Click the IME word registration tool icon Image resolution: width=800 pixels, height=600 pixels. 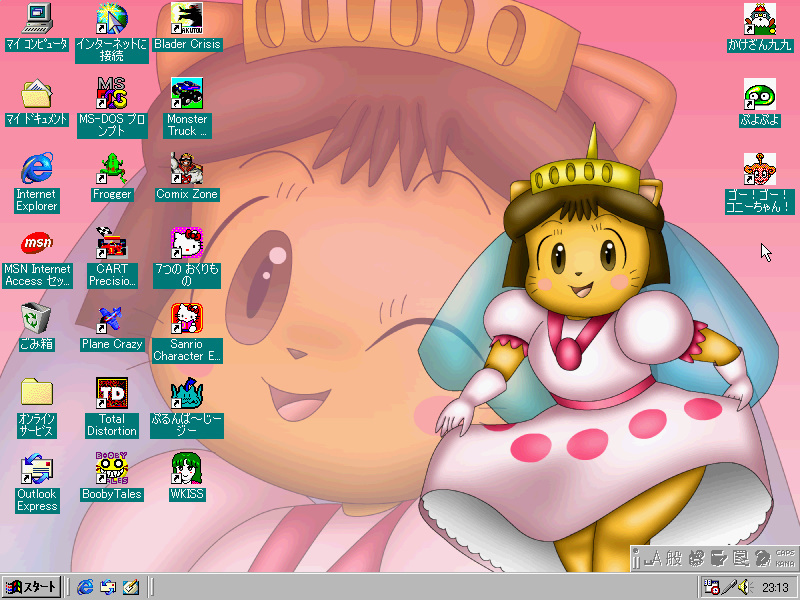pos(718,559)
